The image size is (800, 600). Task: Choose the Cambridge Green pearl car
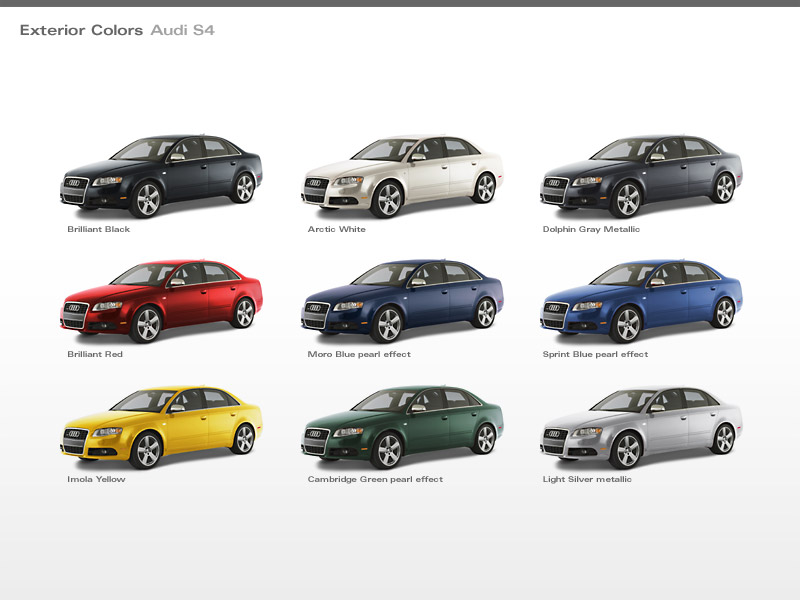pos(401,427)
